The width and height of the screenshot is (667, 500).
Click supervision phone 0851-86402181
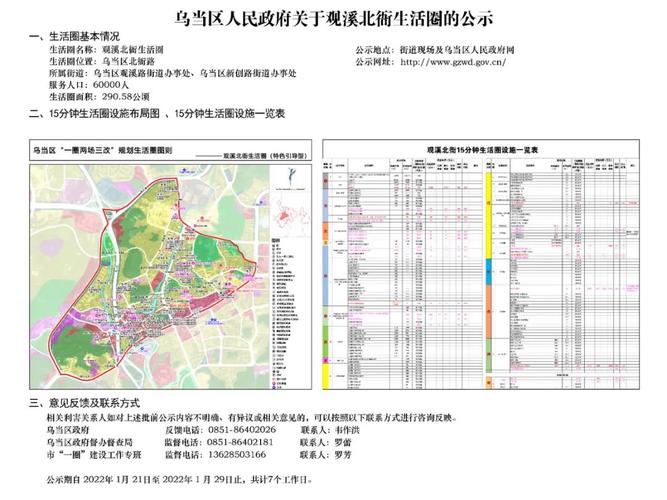pyautogui.click(x=240, y=442)
